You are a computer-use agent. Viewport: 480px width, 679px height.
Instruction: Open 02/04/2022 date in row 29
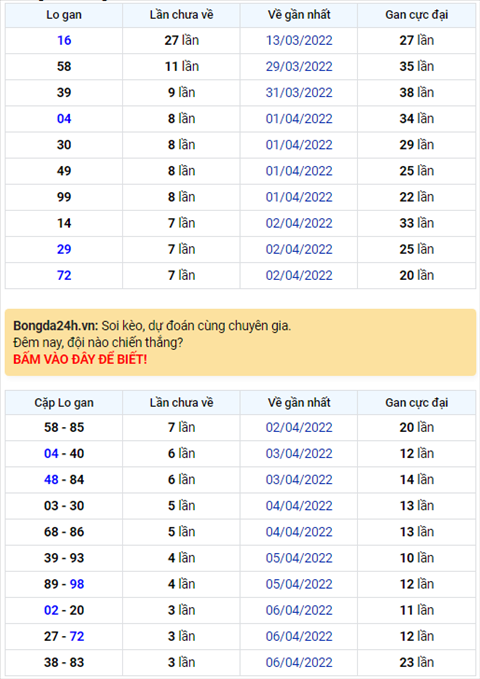299,249
